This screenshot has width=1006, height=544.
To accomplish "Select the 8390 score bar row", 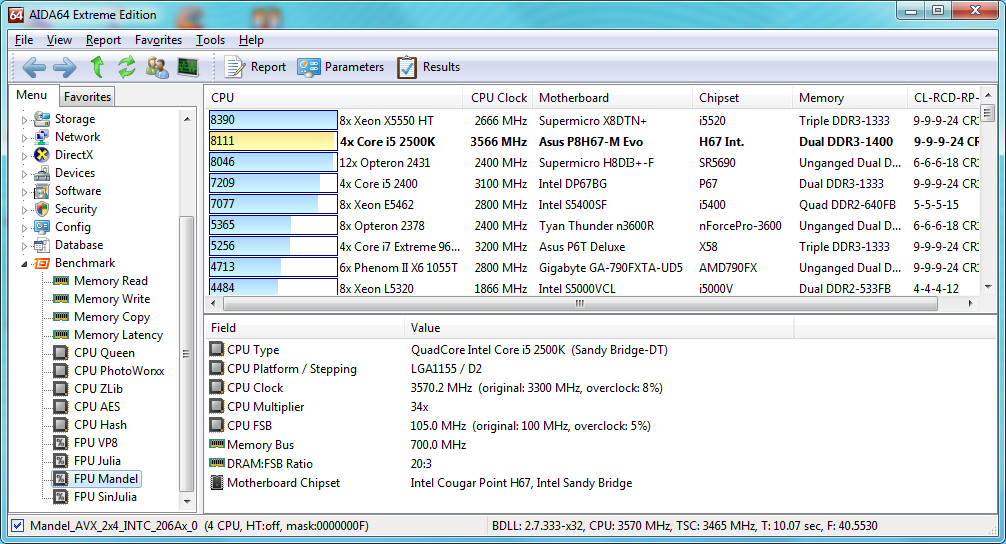I will [273, 120].
